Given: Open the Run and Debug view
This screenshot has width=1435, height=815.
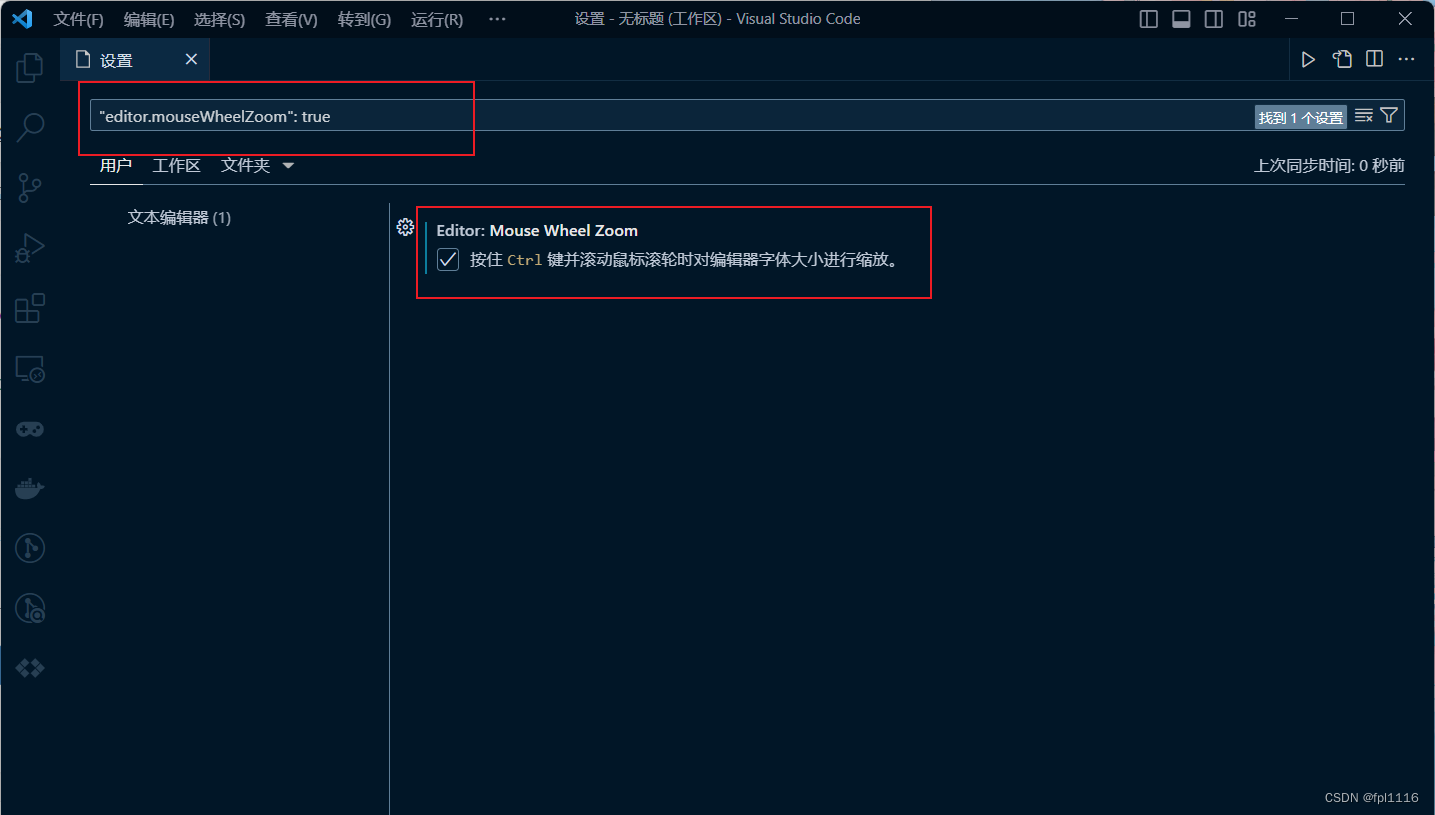Looking at the screenshot, I should (30, 248).
